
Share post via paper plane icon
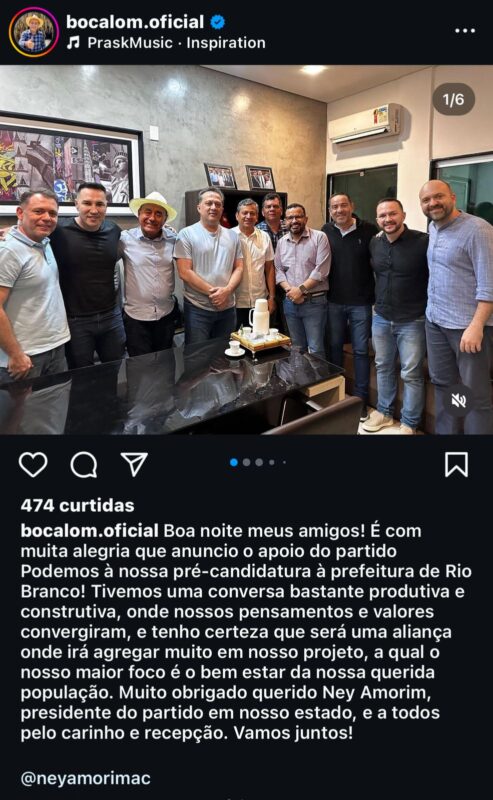point(134,464)
